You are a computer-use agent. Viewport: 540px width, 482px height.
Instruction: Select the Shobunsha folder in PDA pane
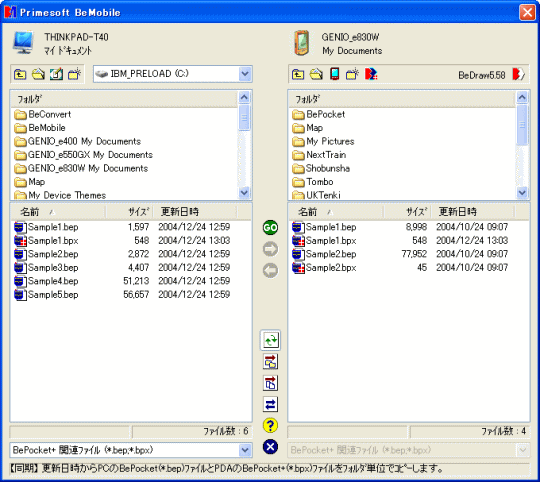pos(321,168)
